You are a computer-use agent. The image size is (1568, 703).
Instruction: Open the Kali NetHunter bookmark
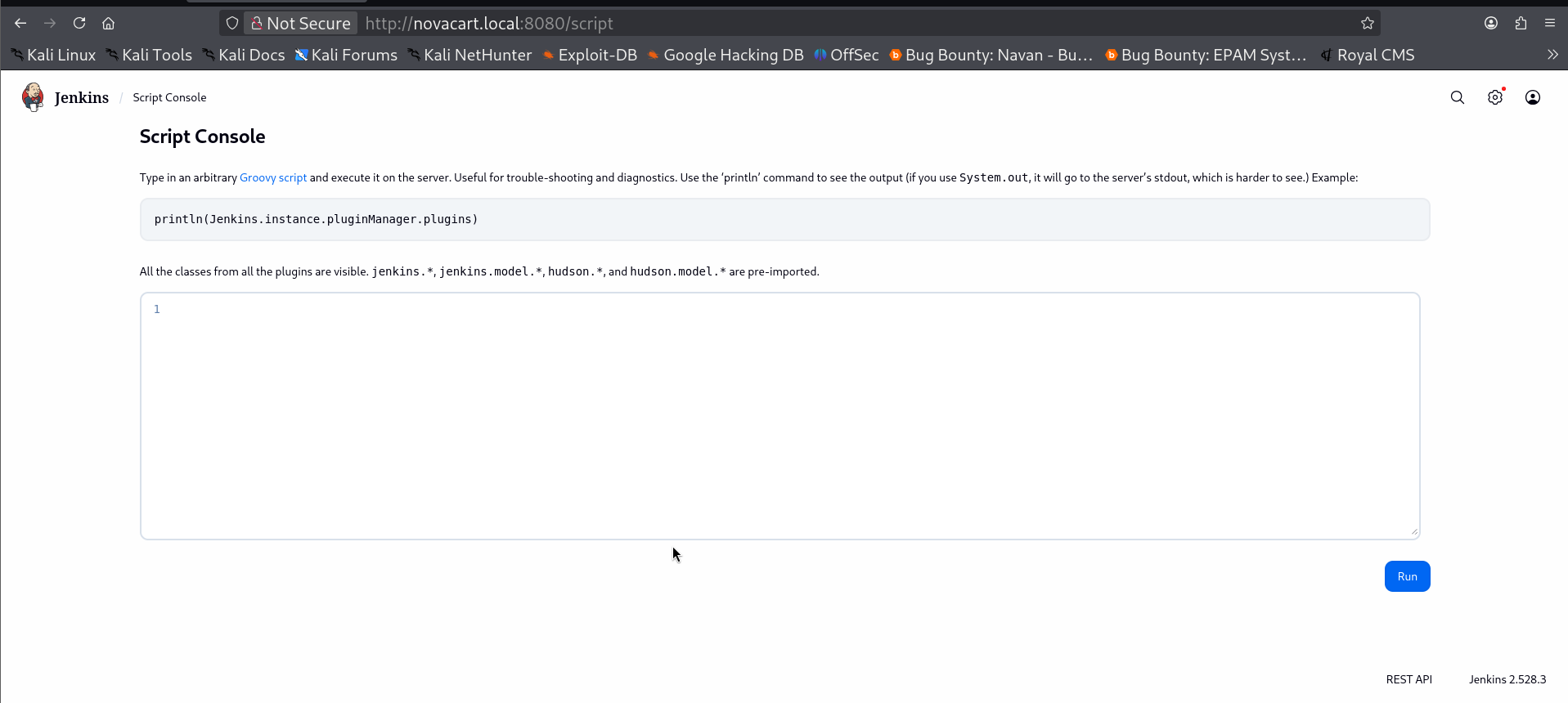(470, 55)
